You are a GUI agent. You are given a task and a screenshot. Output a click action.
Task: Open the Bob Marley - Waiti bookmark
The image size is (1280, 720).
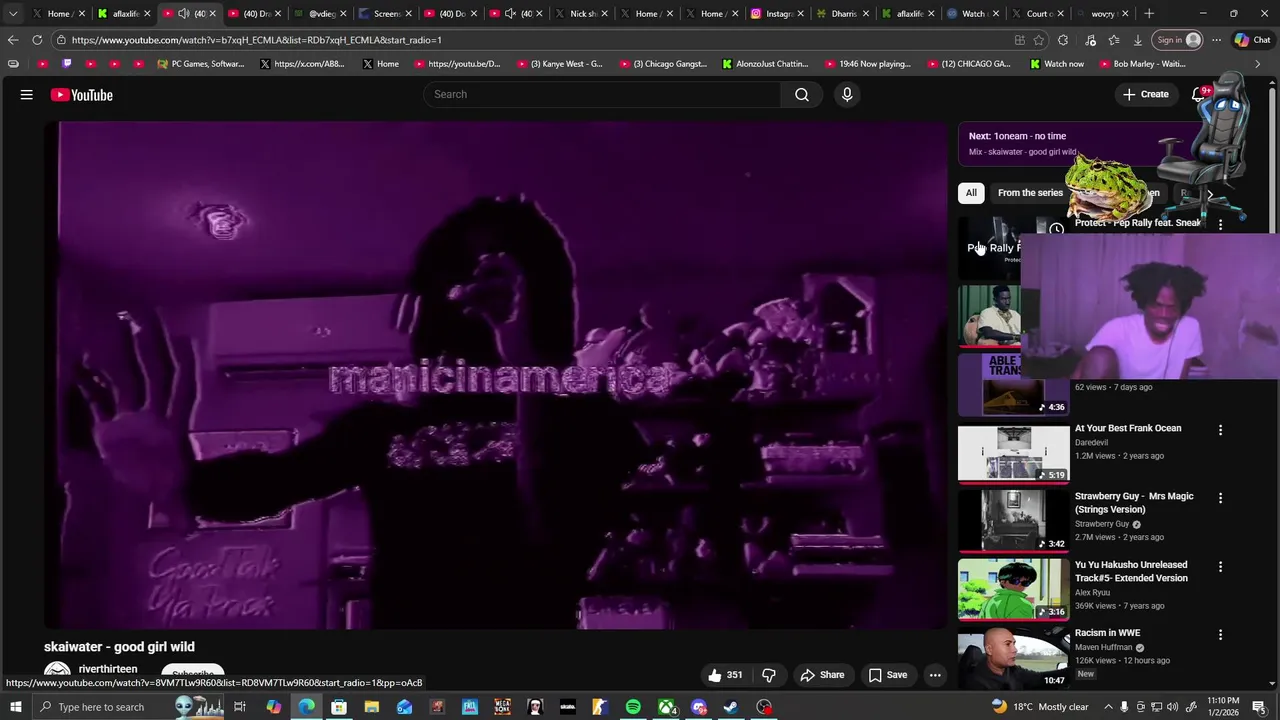[1142, 64]
